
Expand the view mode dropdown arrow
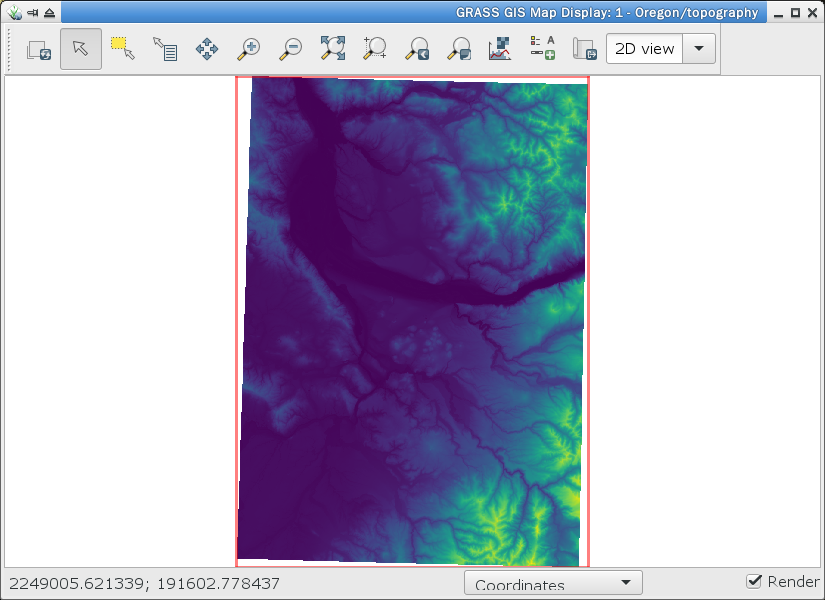[699, 49]
